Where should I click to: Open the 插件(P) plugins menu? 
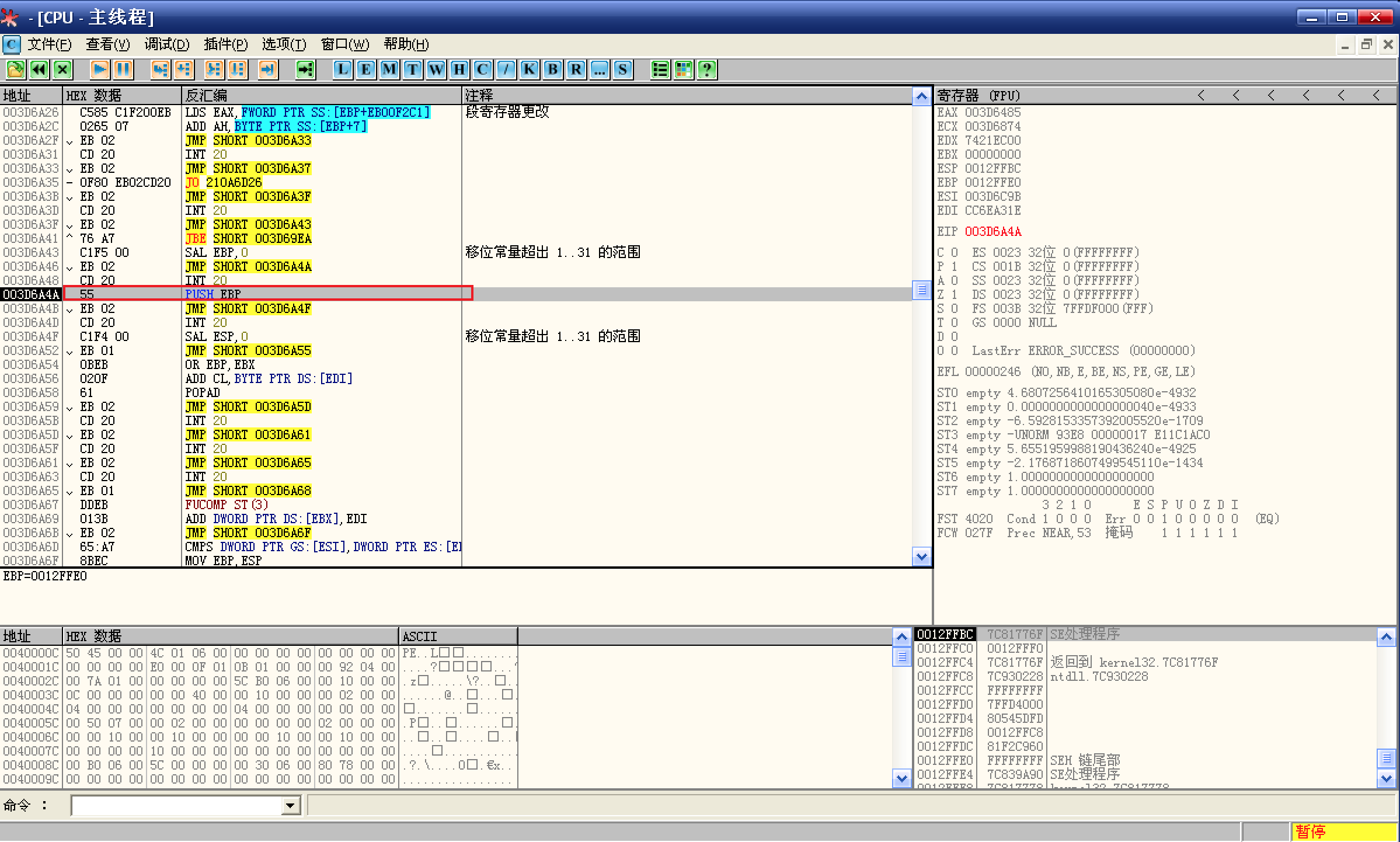pyautogui.click(x=225, y=44)
